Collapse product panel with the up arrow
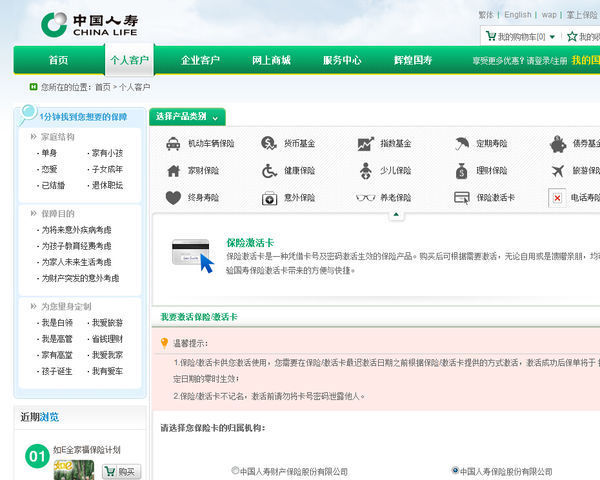Image resolution: width=600 pixels, height=480 pixels. coord(396,215)
